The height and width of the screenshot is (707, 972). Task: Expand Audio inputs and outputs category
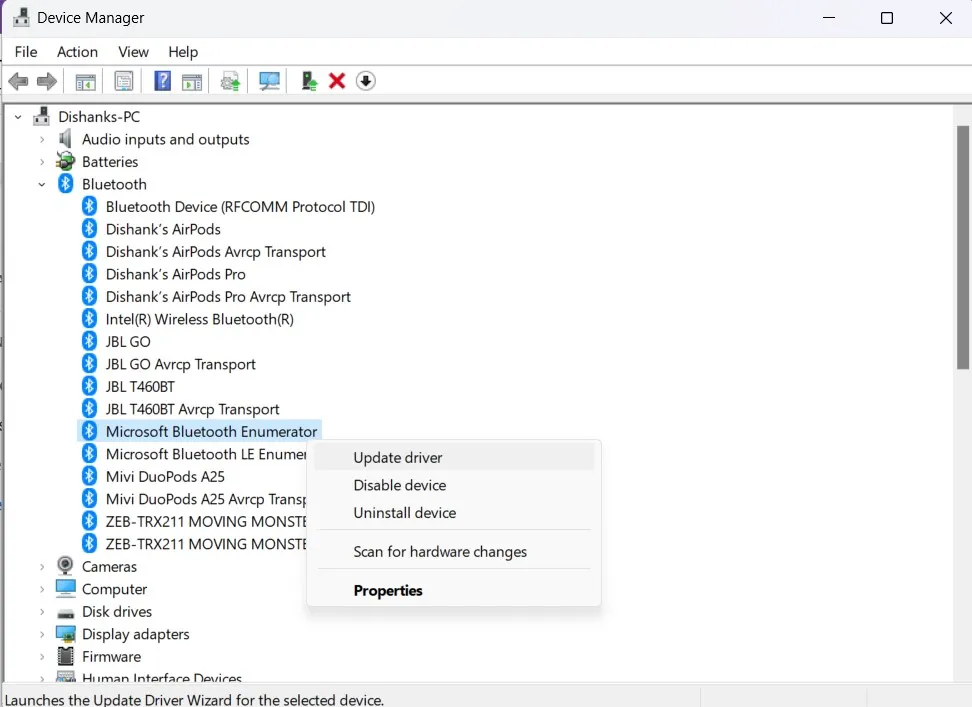pos(42,139)
